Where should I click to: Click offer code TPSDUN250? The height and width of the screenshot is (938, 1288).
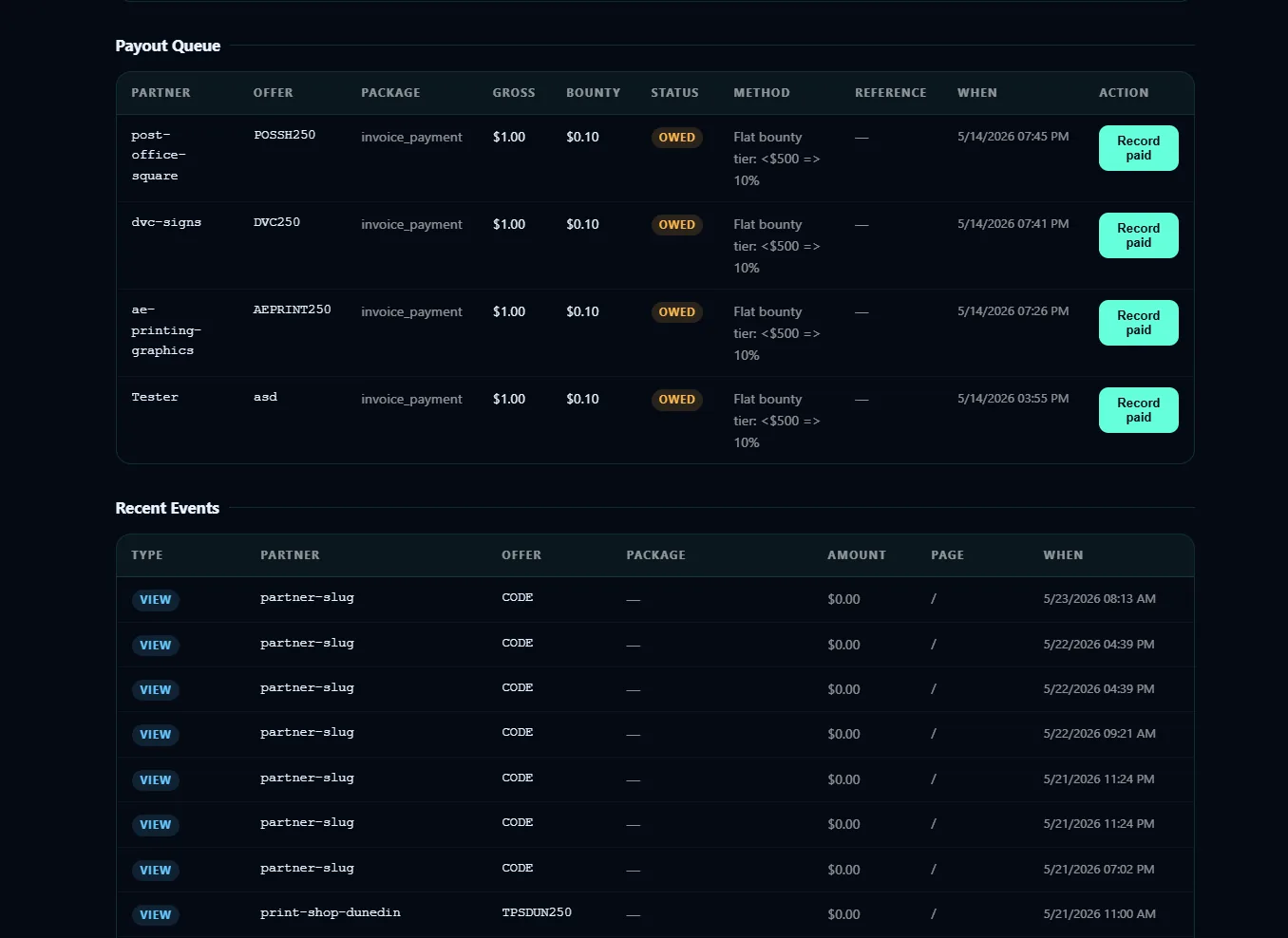point(537,912)
